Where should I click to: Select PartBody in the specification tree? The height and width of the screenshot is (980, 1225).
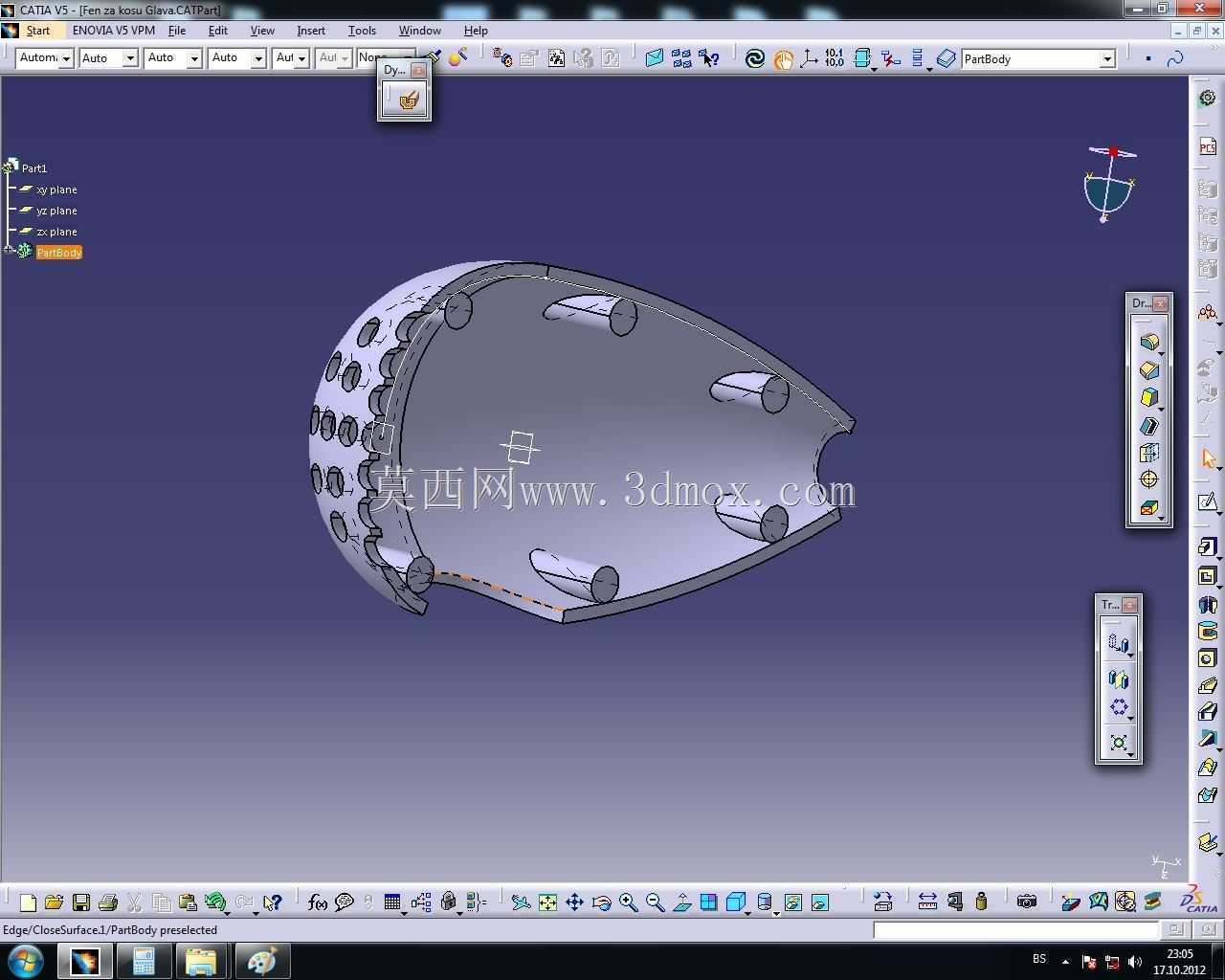click(59, 253)
